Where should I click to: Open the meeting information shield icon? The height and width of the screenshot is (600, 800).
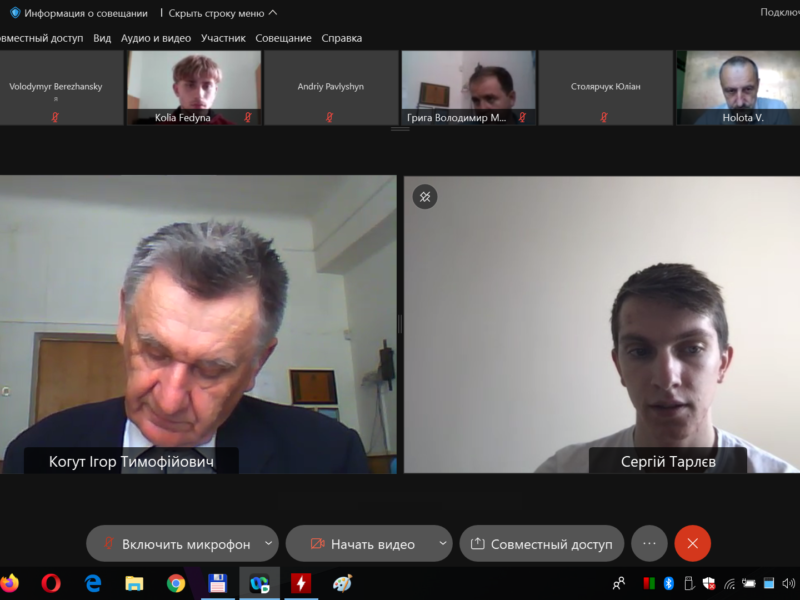pyautogui.click(x=15, y=13)
